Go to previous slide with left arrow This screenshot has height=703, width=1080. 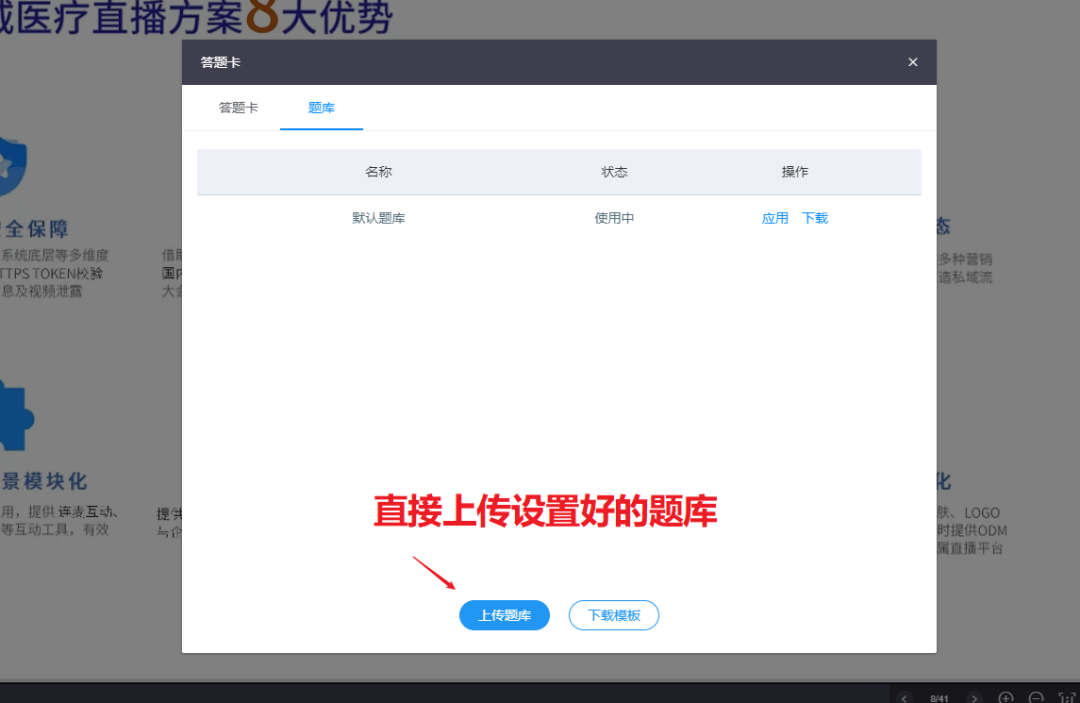904,697
